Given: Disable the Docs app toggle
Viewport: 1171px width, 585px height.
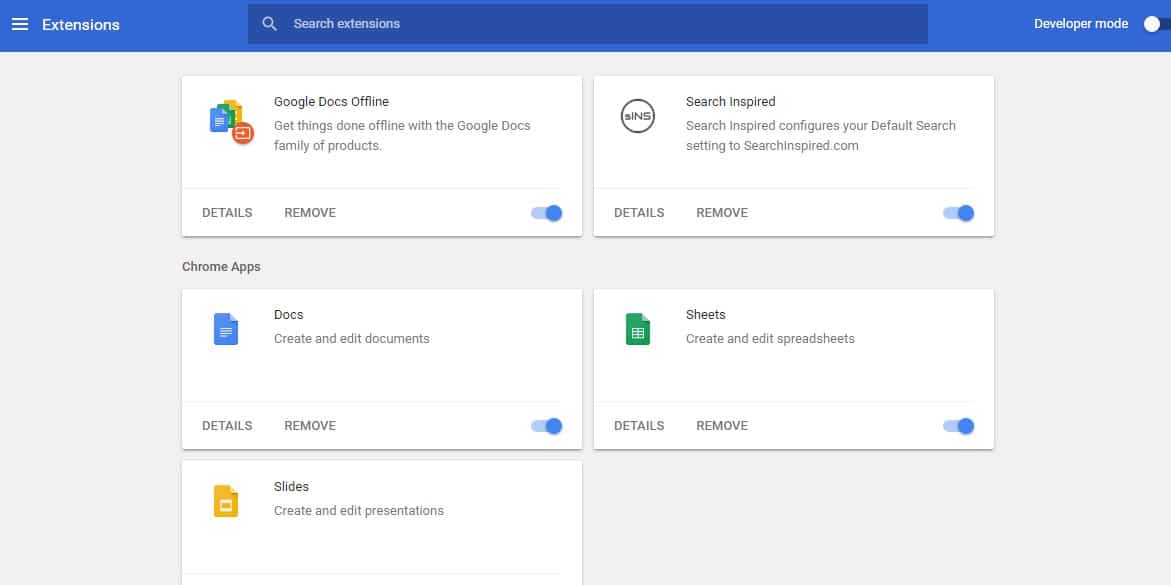Looking at the screenshot, I should pyautogui.click(x=547, y=426).
